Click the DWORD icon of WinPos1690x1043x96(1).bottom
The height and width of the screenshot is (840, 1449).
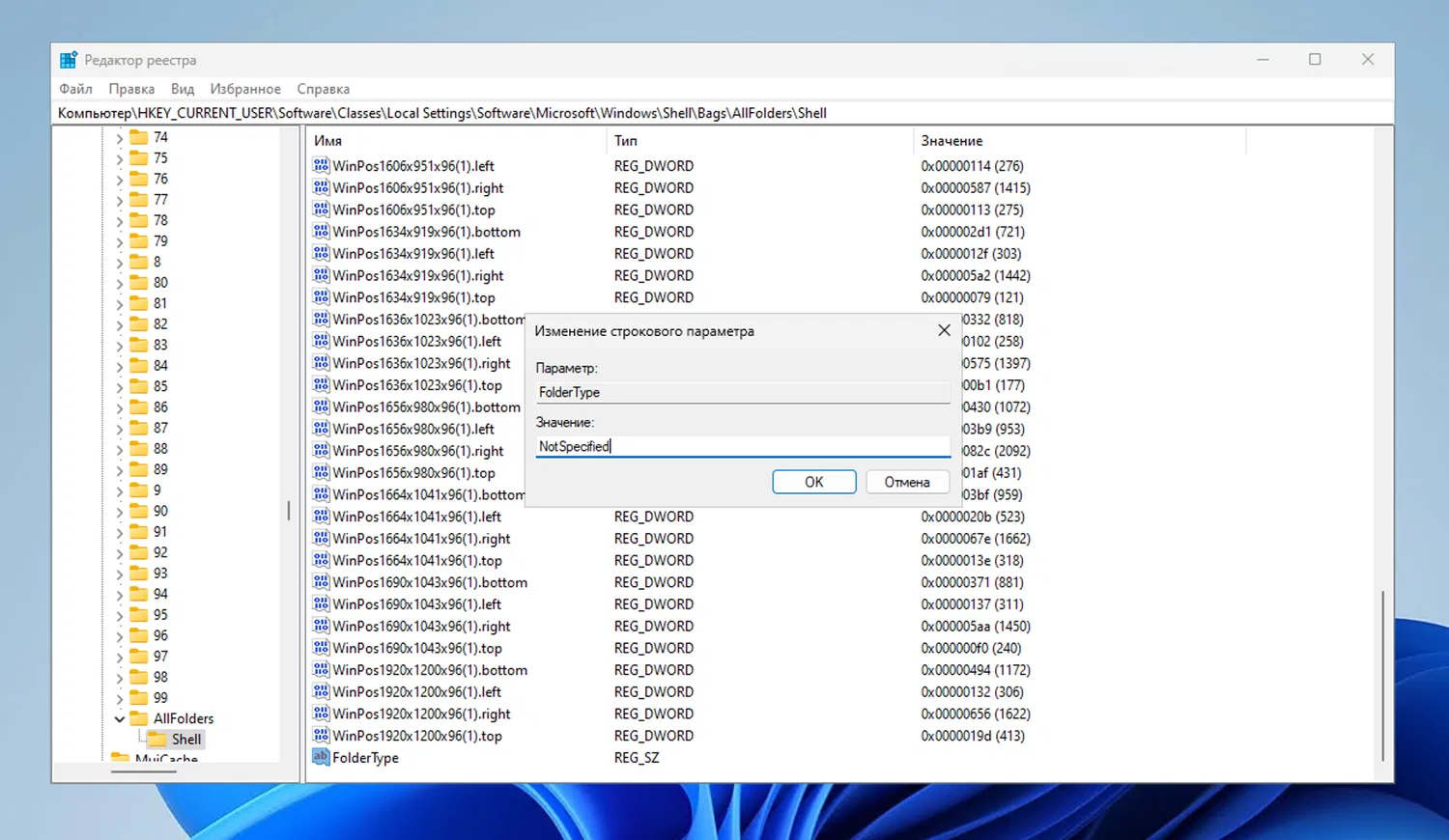tap(321, 582)
